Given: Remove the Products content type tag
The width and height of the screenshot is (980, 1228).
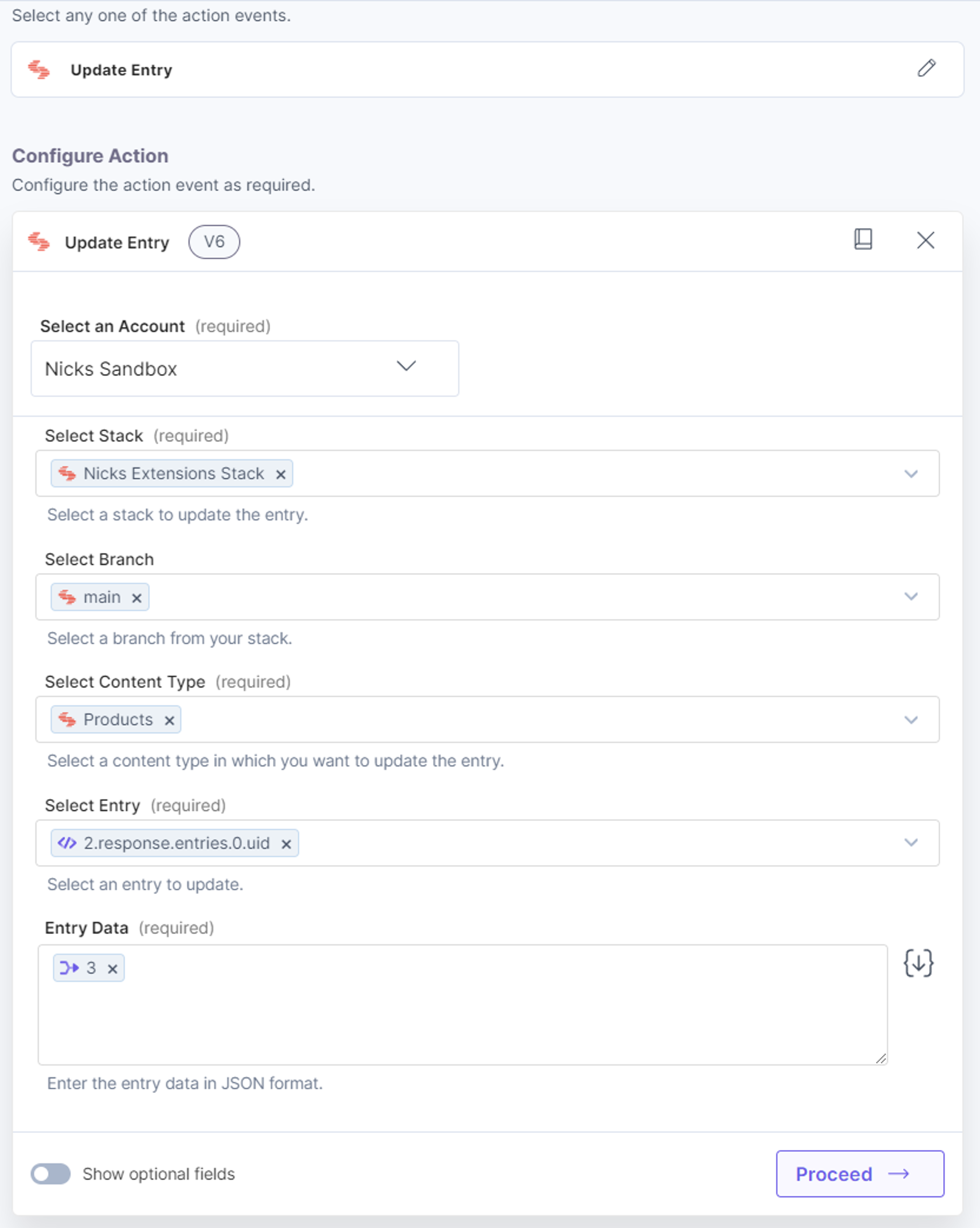Looking at the screenshot, I should [x=169, y=721].
